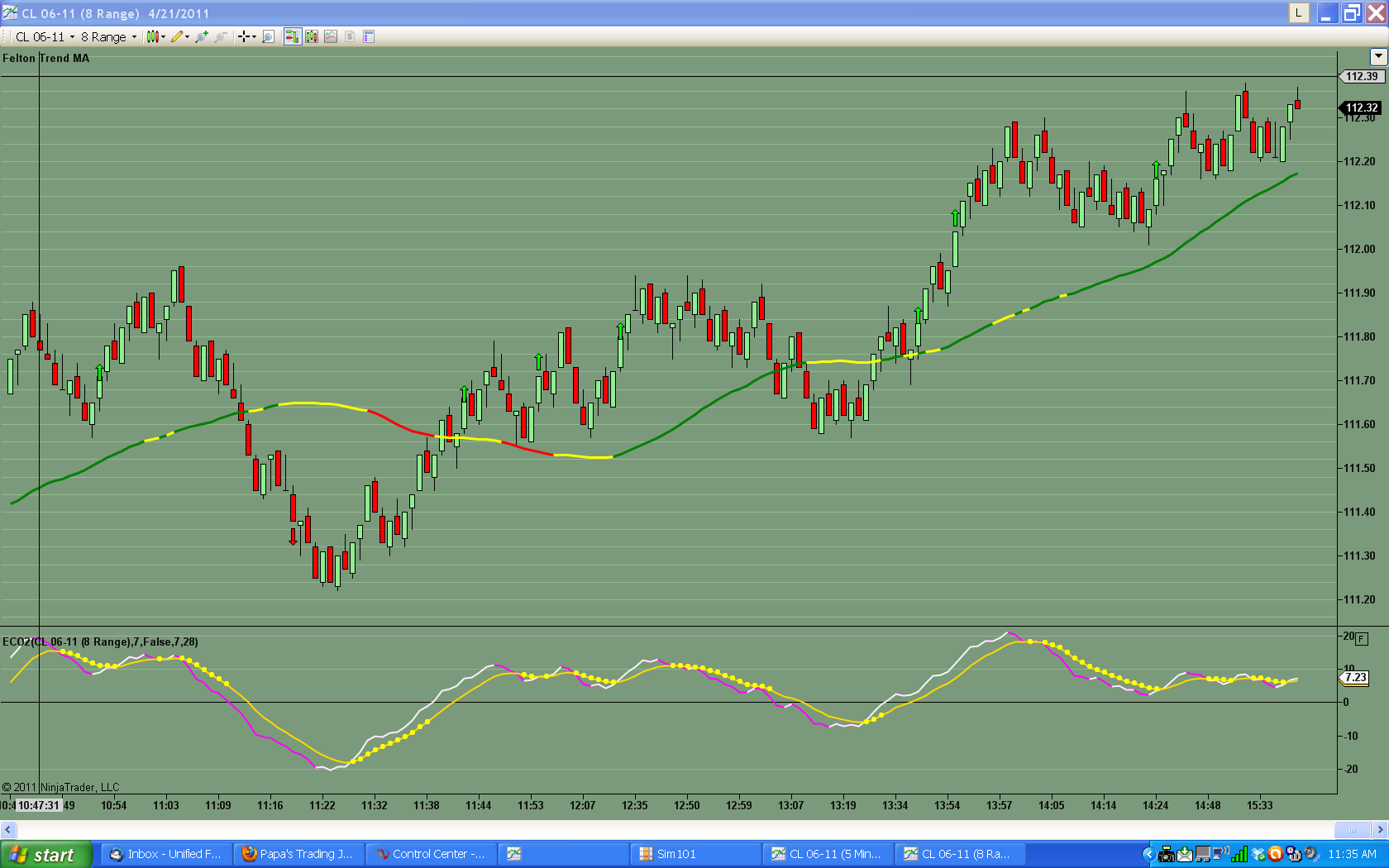Expand the chart style dropdown arrow

click(164, 36)
